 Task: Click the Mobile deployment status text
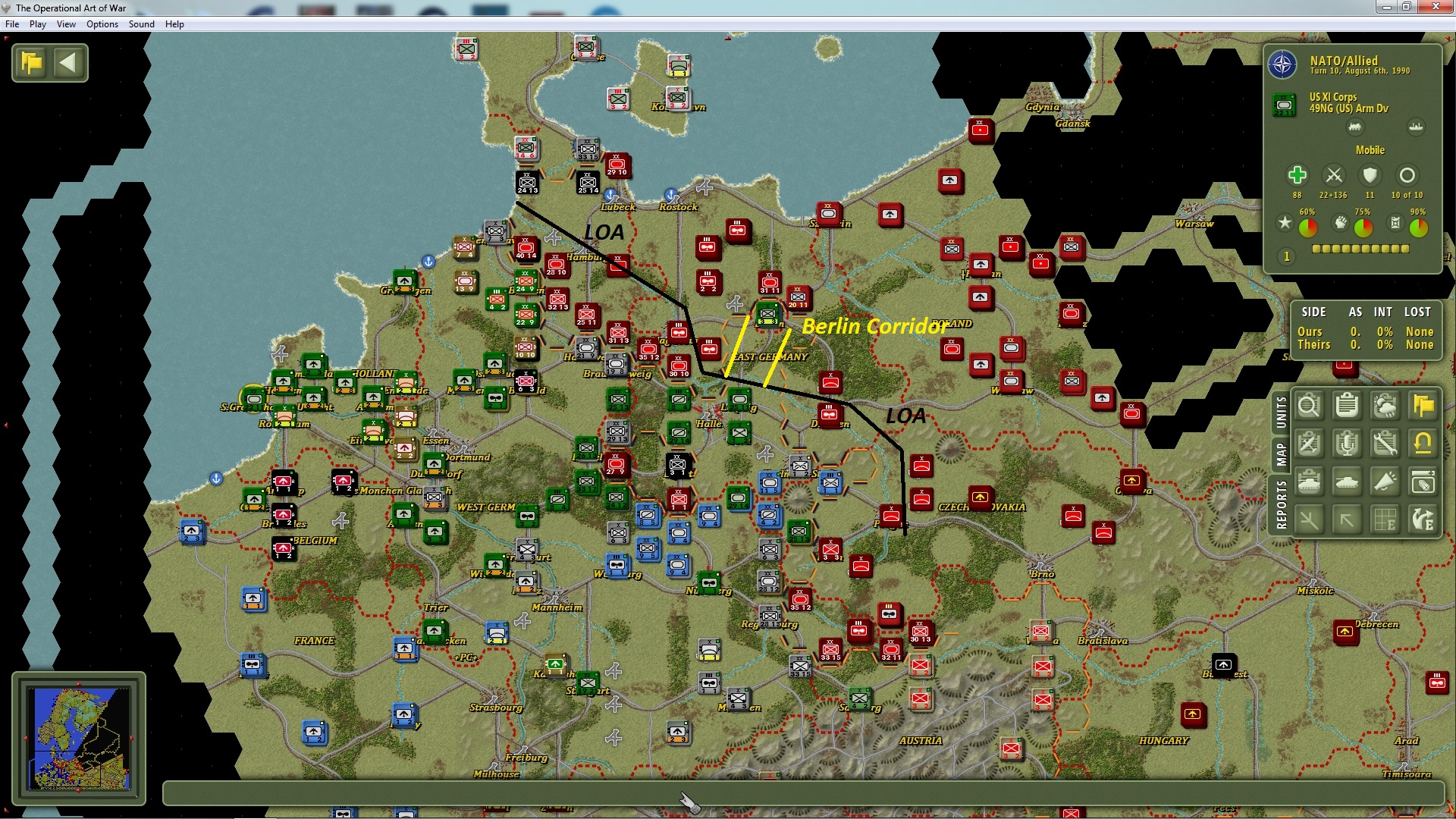point(1370,150)
